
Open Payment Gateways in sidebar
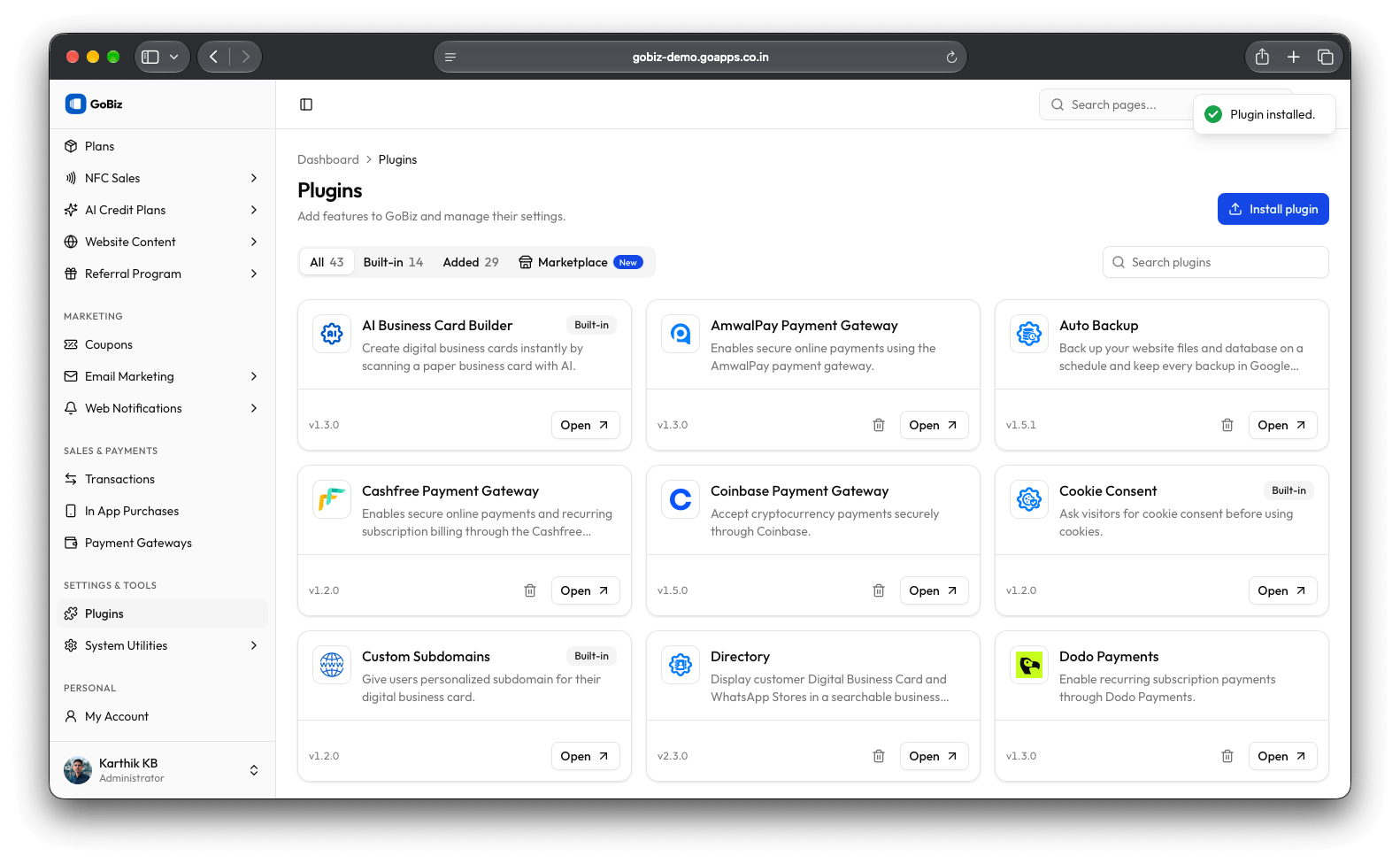coord(162,543)
